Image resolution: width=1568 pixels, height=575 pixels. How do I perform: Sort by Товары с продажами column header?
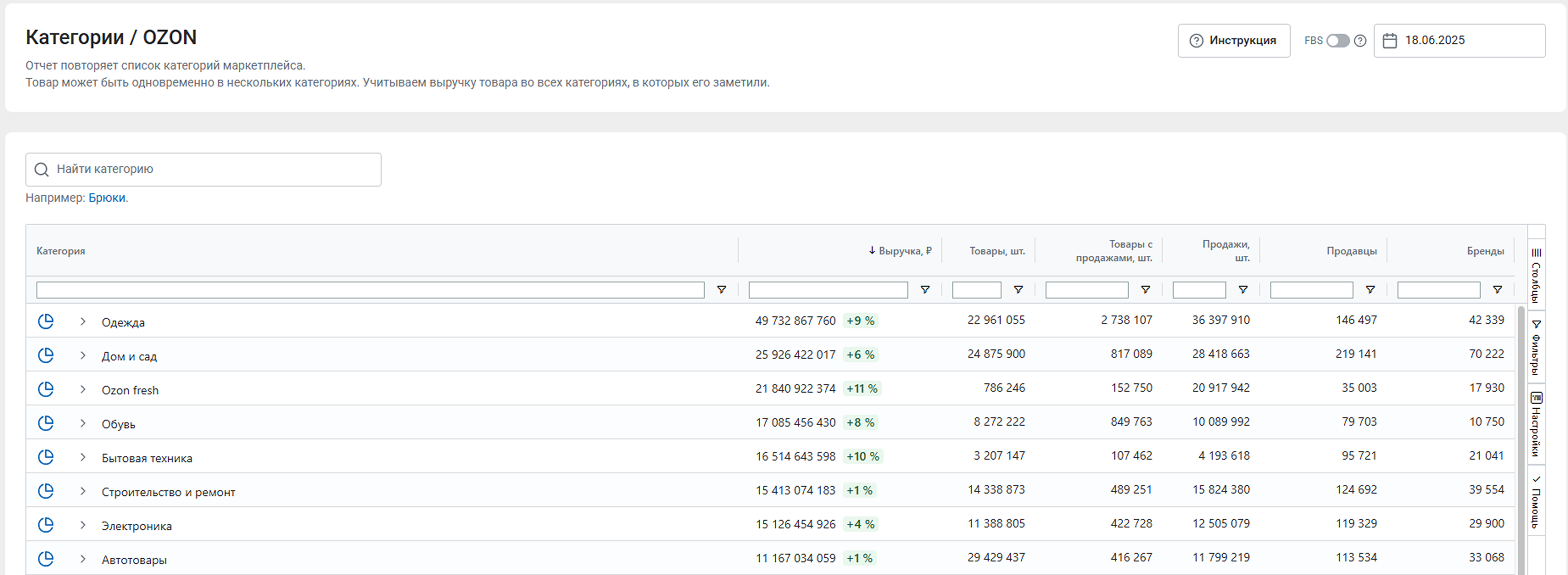1114,251
